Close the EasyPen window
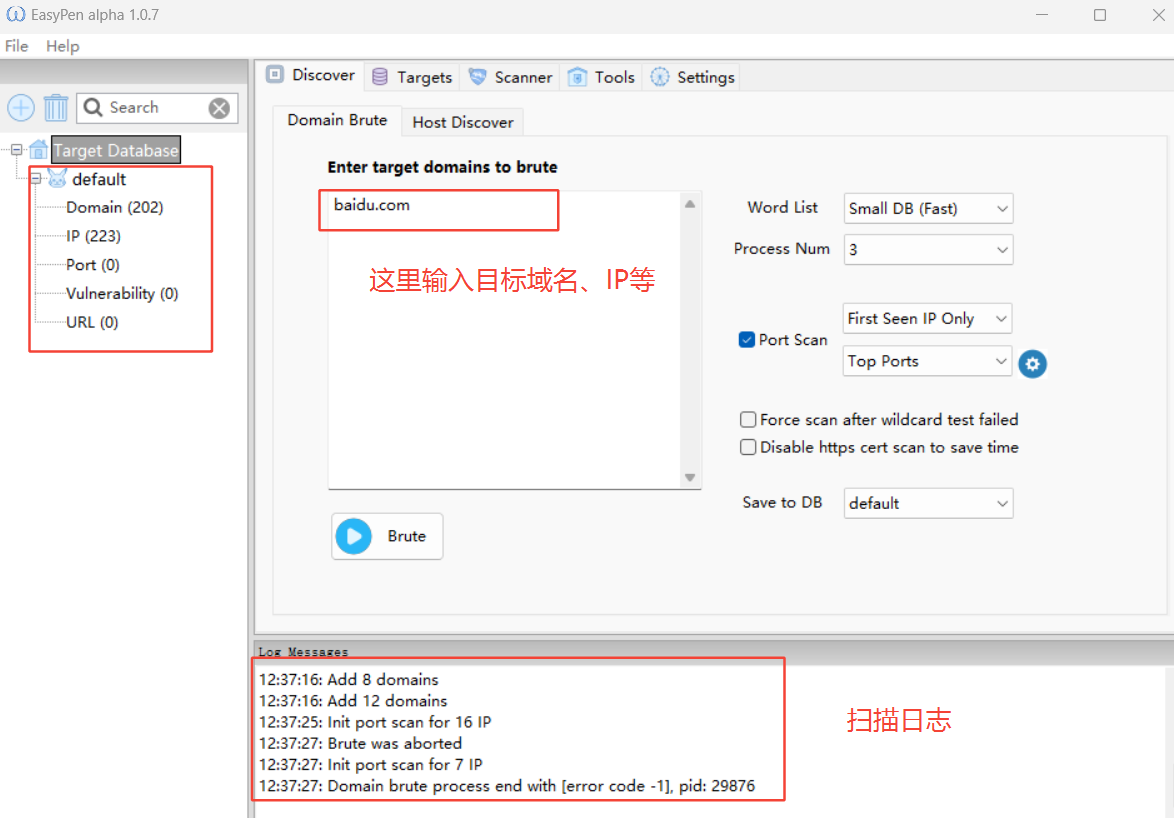Image resolution: width=1174 pixels, height=818 pixels. pyautogui.click(x=1158, y=15)
